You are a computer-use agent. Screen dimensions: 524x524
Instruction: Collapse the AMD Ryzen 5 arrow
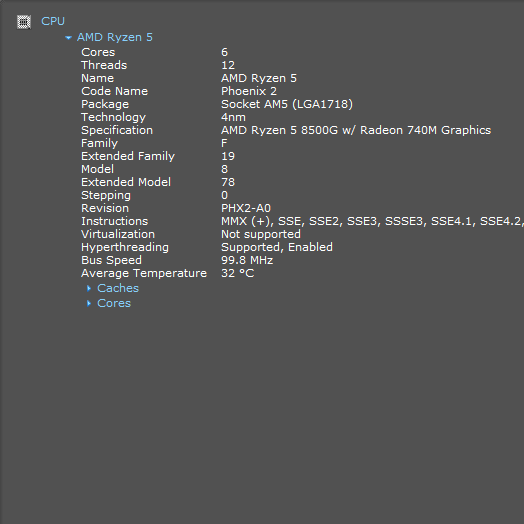pos(69,38)
